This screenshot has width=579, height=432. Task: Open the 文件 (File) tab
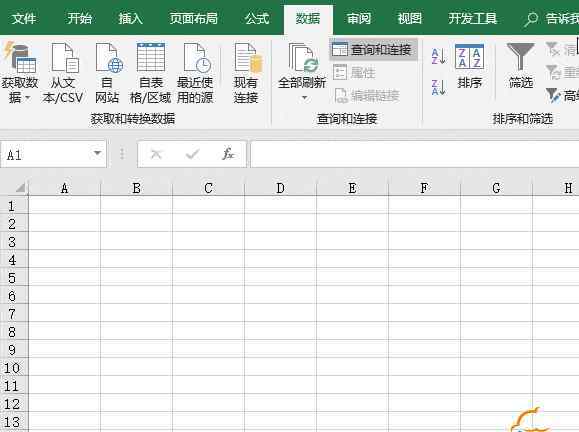tap(24, 18)
